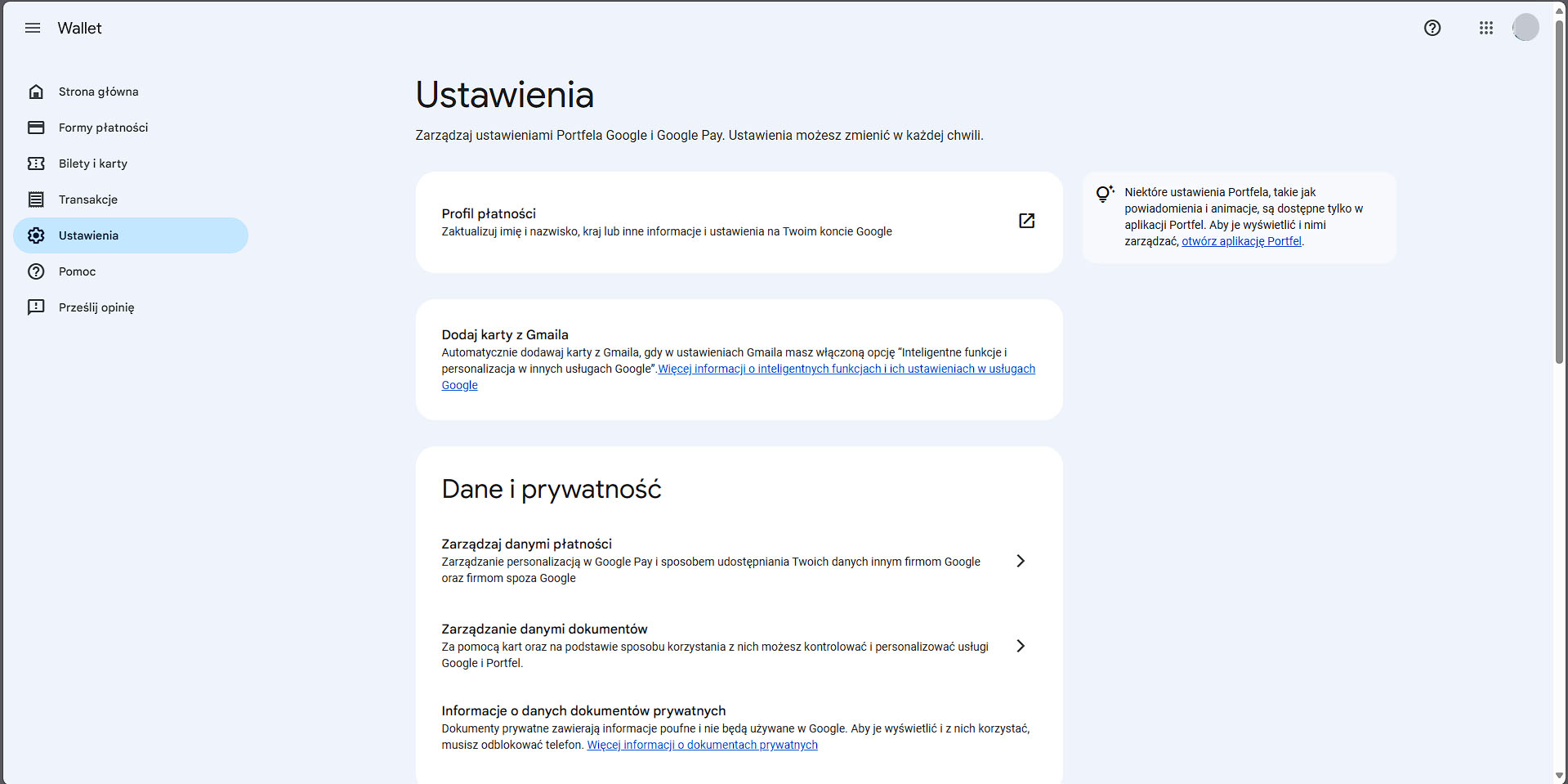Expand Zarządzanie danymi dokumentów chevron
The width and height of the screenshot is (1568, 784).
[1021, 646]
